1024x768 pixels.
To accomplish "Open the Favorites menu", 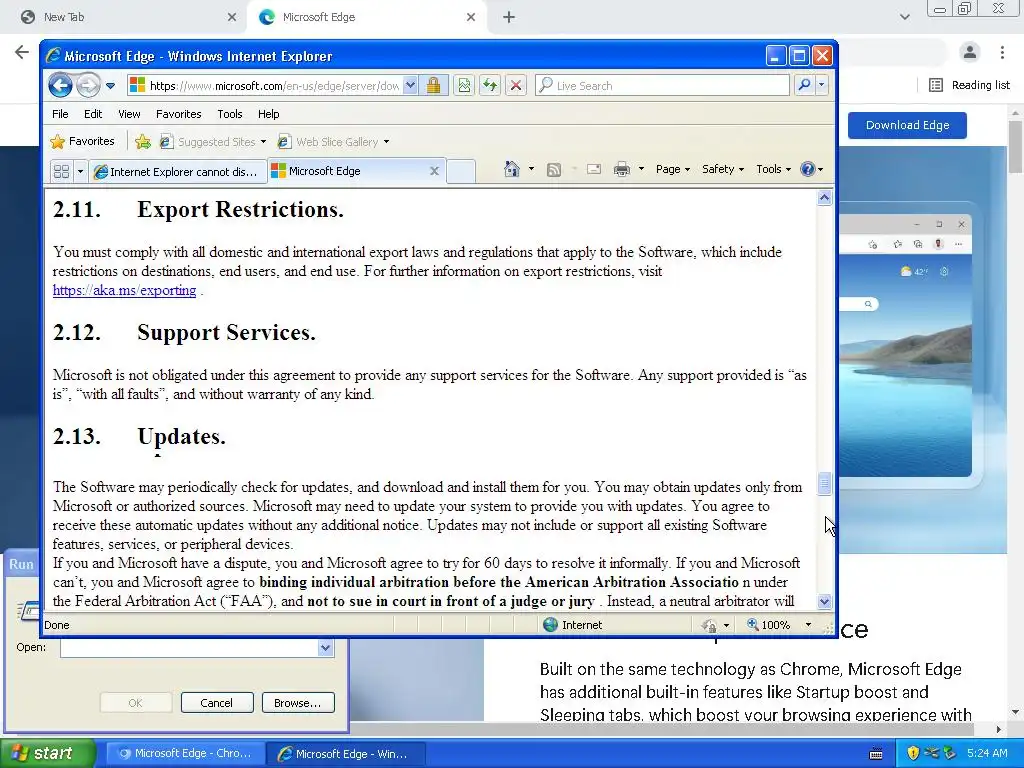I will tap(178, 114).
